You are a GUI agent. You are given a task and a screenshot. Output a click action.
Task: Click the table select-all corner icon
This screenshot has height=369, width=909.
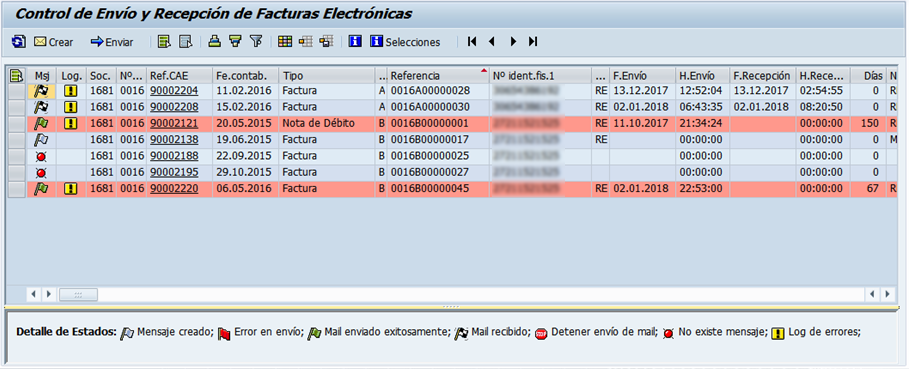tap(16, 75)
